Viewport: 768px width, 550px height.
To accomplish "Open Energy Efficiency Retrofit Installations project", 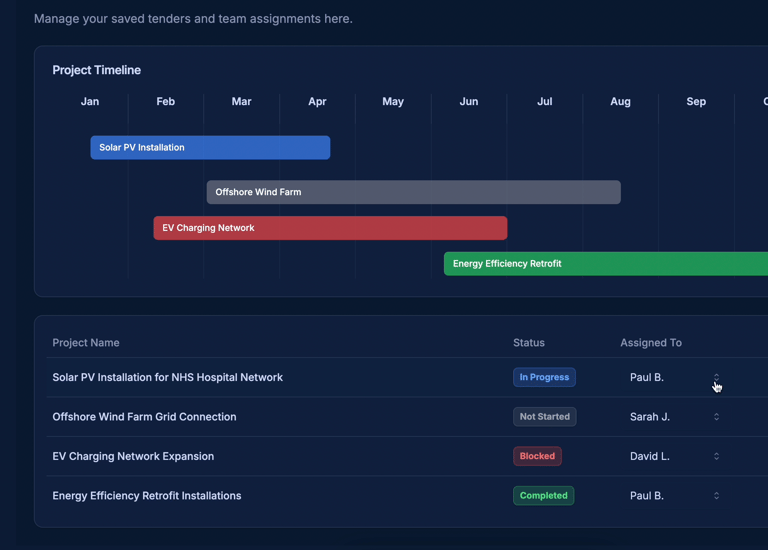I will (x=147, y=496).
